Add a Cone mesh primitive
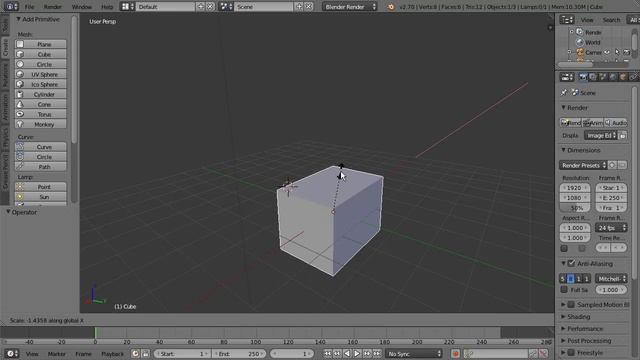640x360 pixels. pyautogui.click(x=40, y=104)
